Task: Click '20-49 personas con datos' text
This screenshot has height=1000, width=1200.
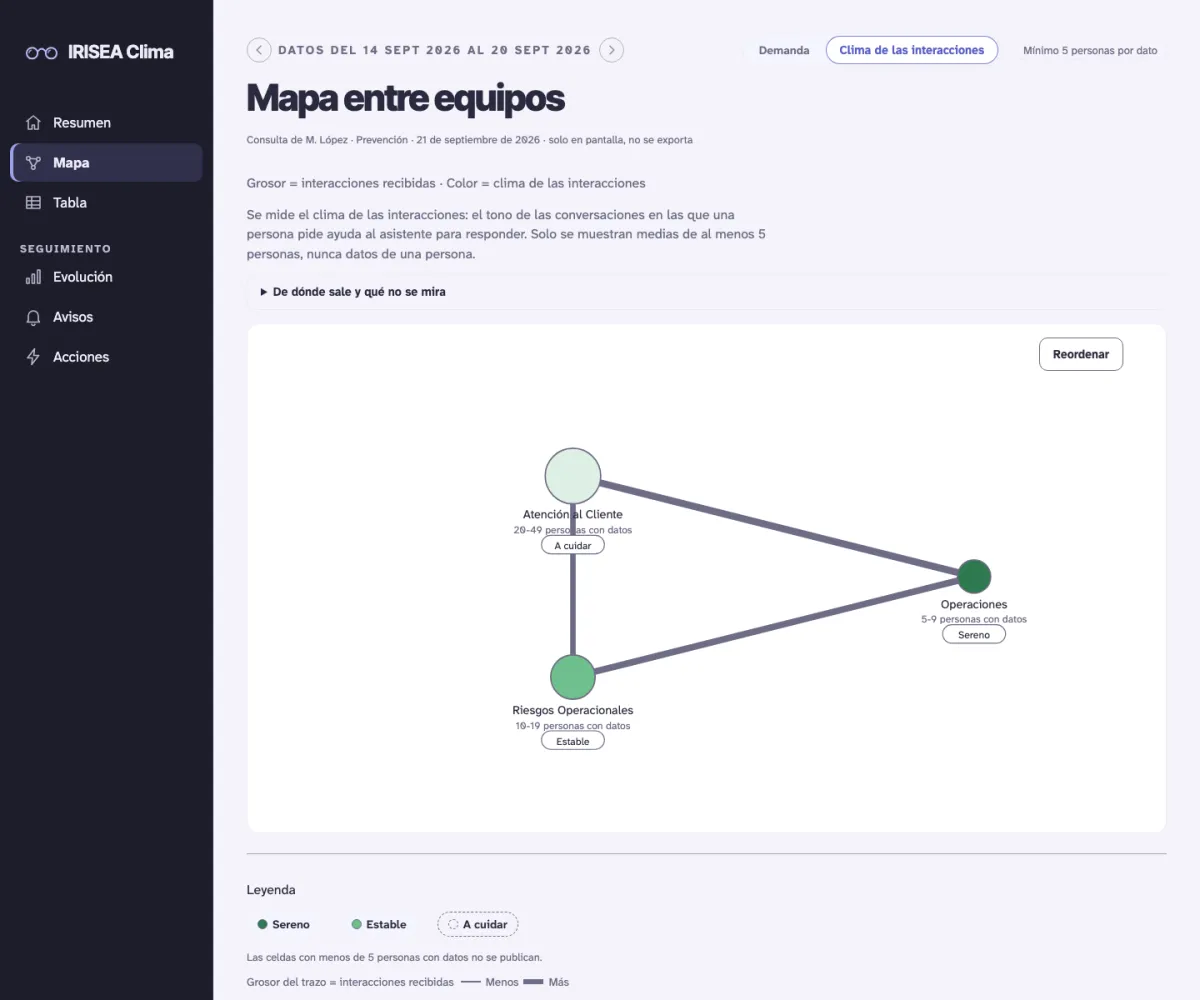Action: [x=573, y=530]
